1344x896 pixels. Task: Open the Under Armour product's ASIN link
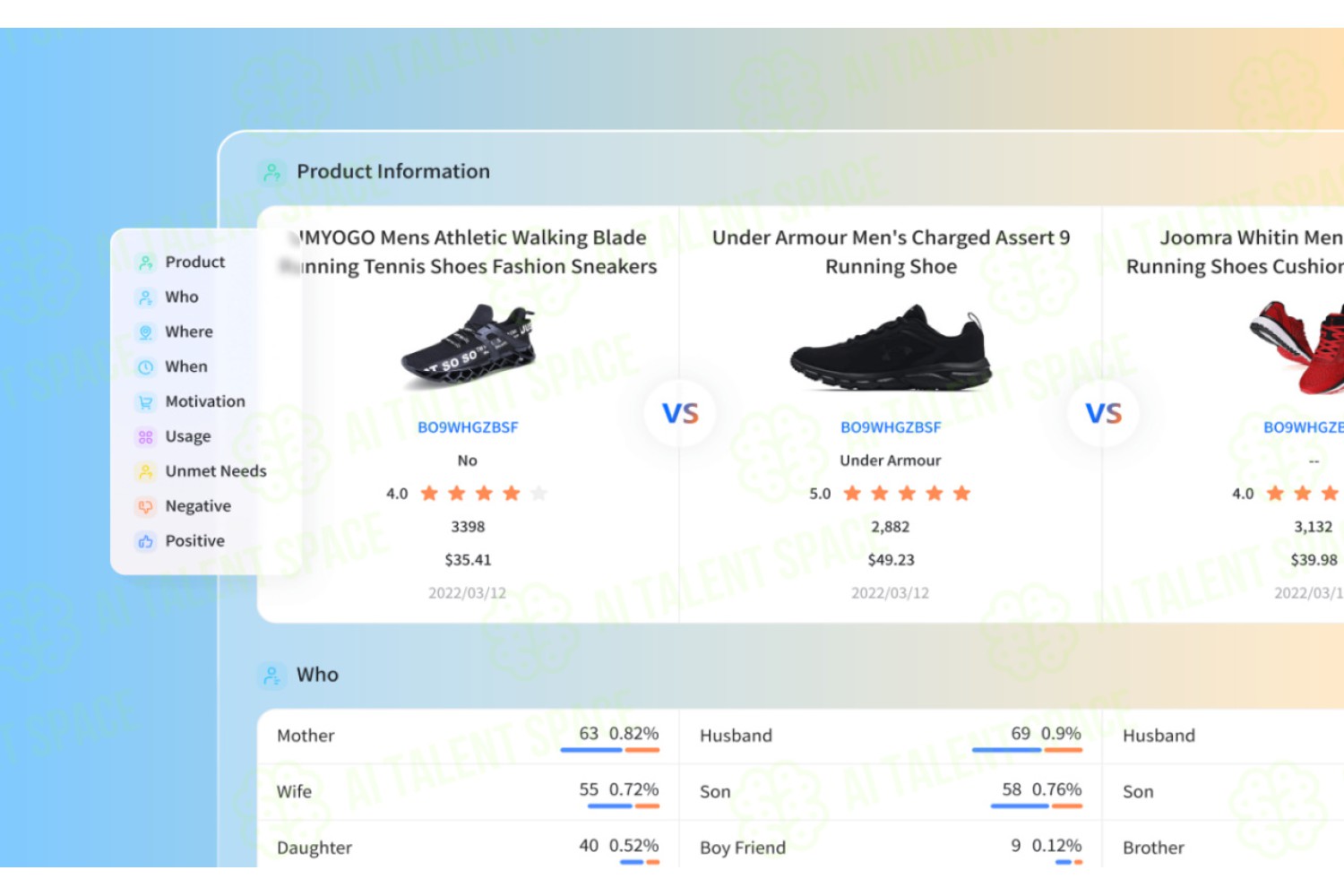pos(891,427)
